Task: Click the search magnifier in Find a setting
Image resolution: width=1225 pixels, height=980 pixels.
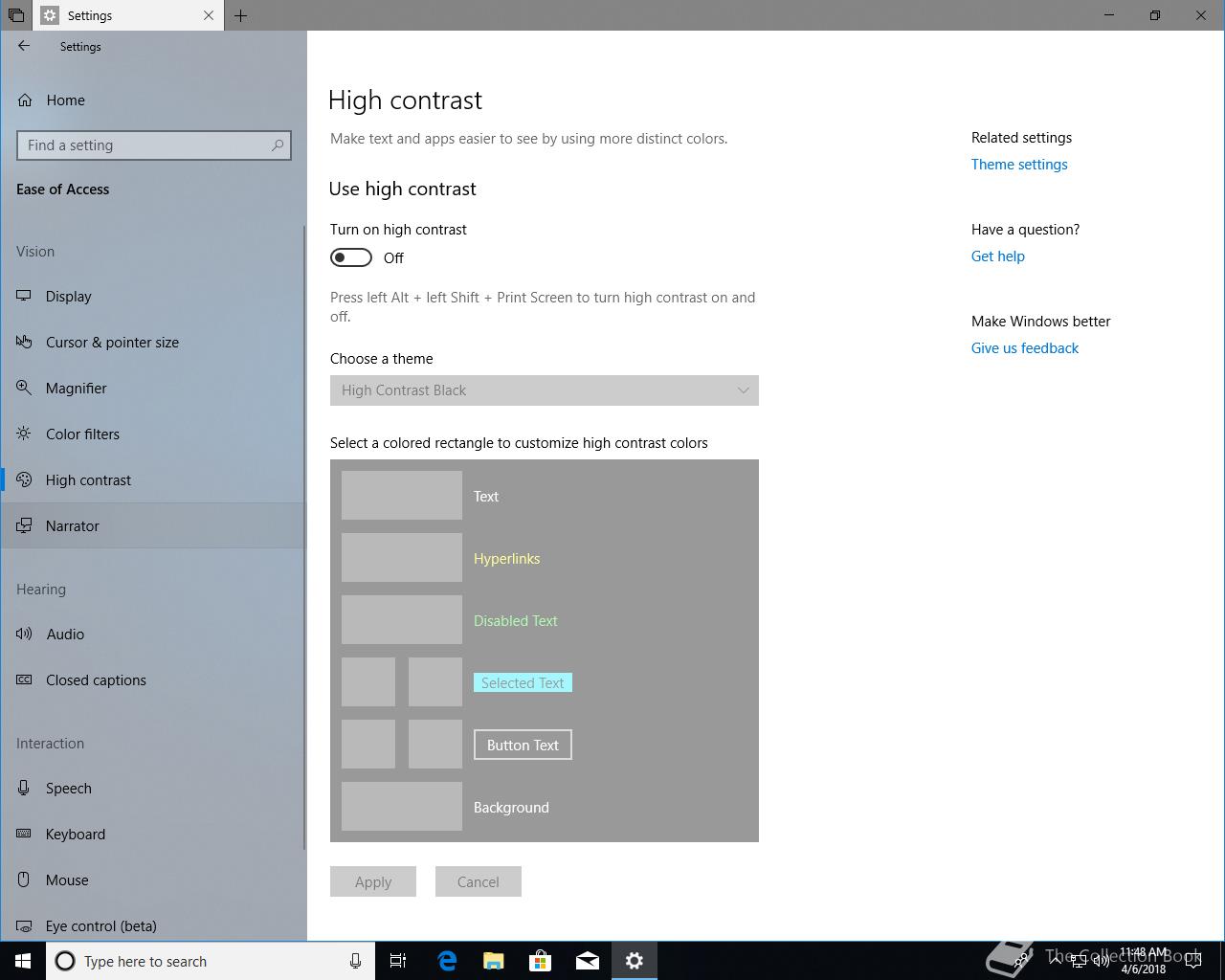Action: [278, 145]
